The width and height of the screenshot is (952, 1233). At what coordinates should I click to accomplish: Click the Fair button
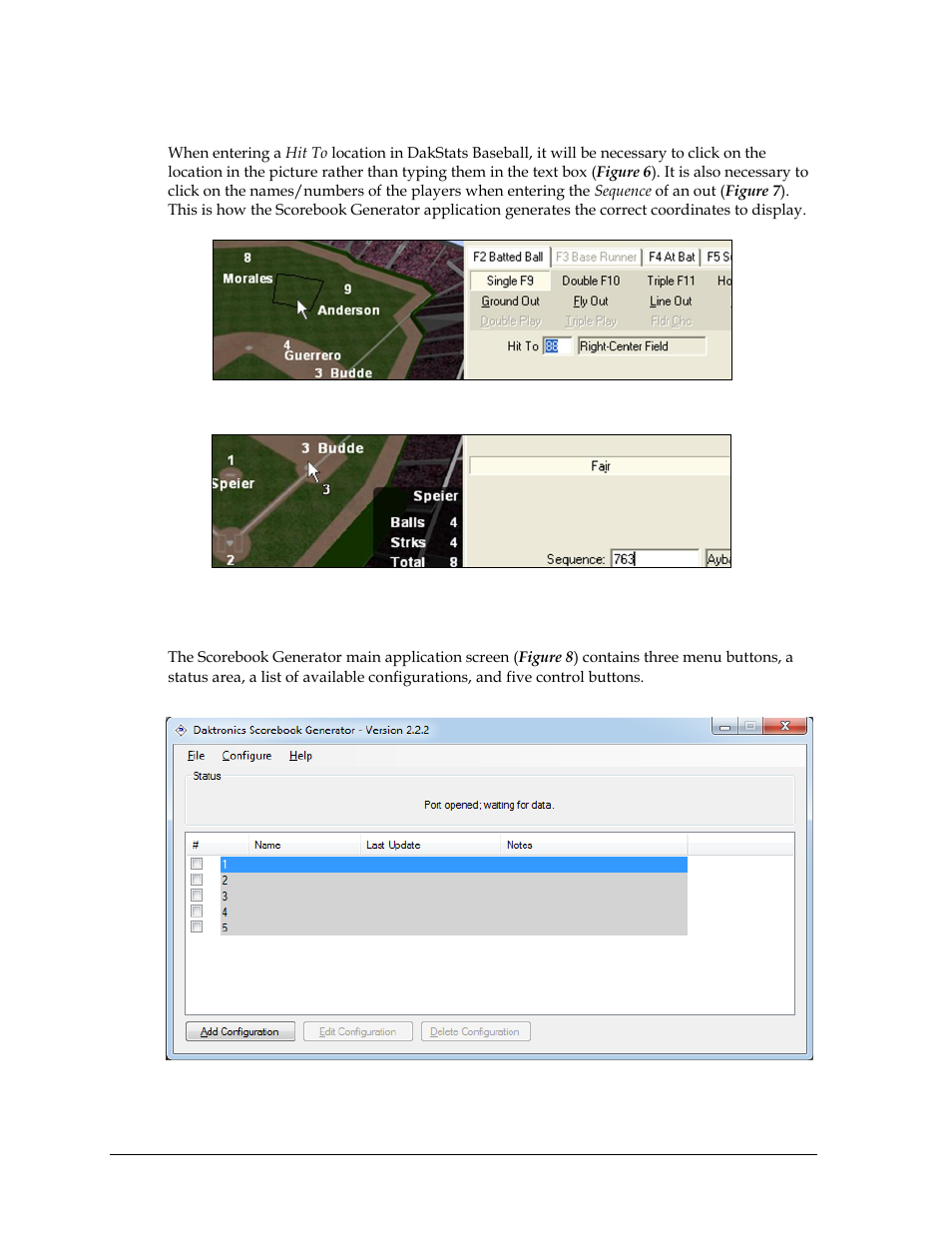point(600,466)
